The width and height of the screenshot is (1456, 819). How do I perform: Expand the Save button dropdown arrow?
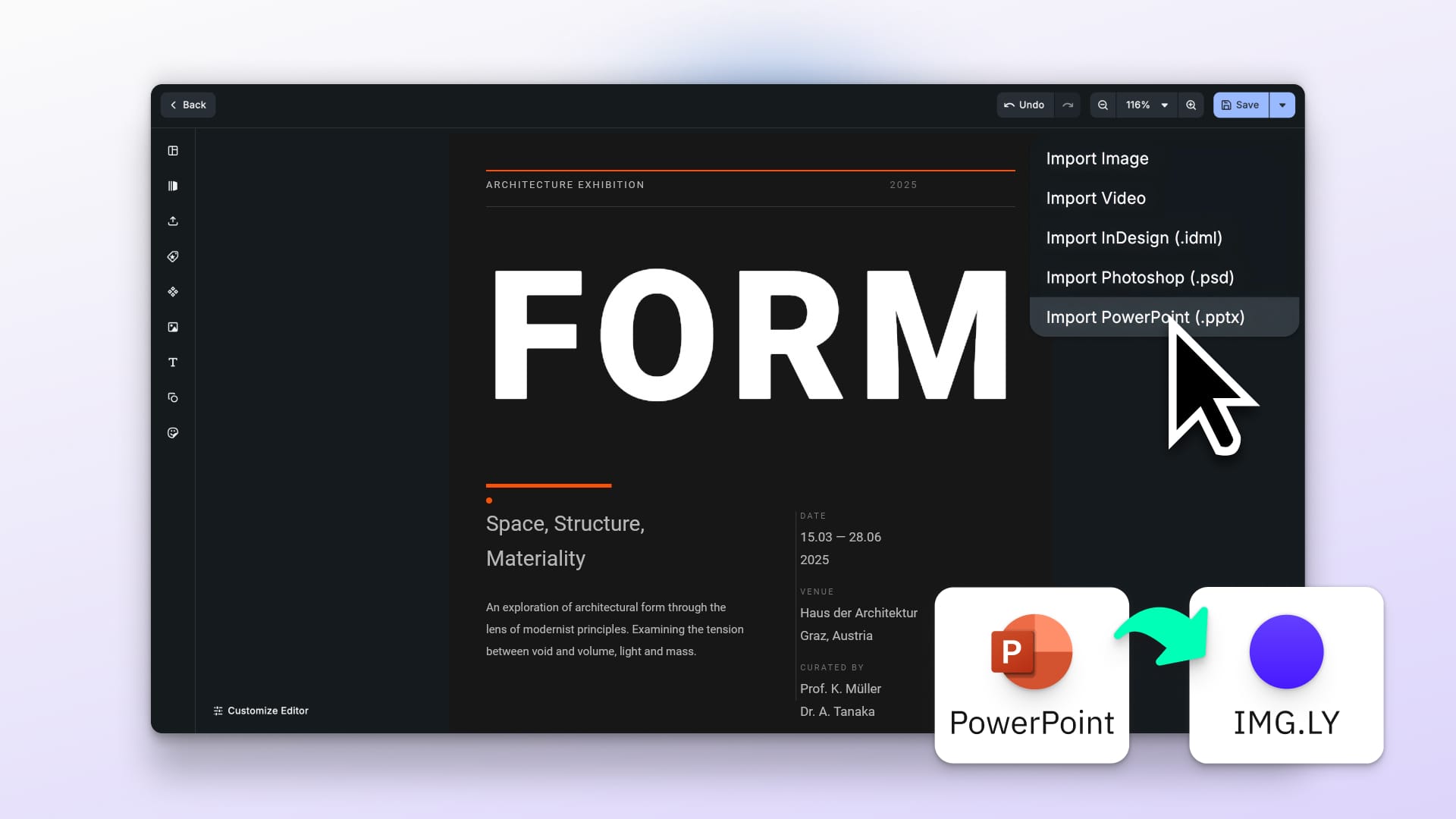1282,105
